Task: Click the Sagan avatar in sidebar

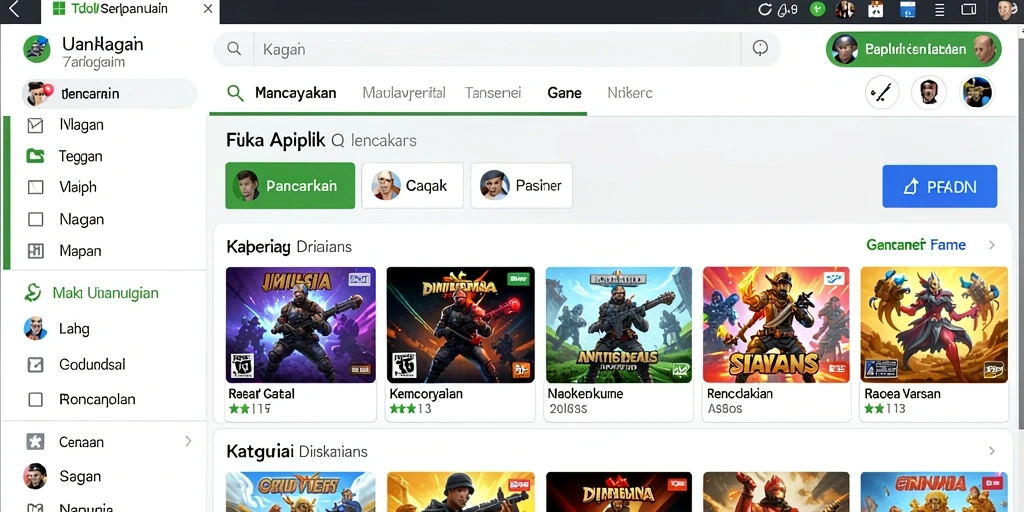Action: click(x=35, y=476)
